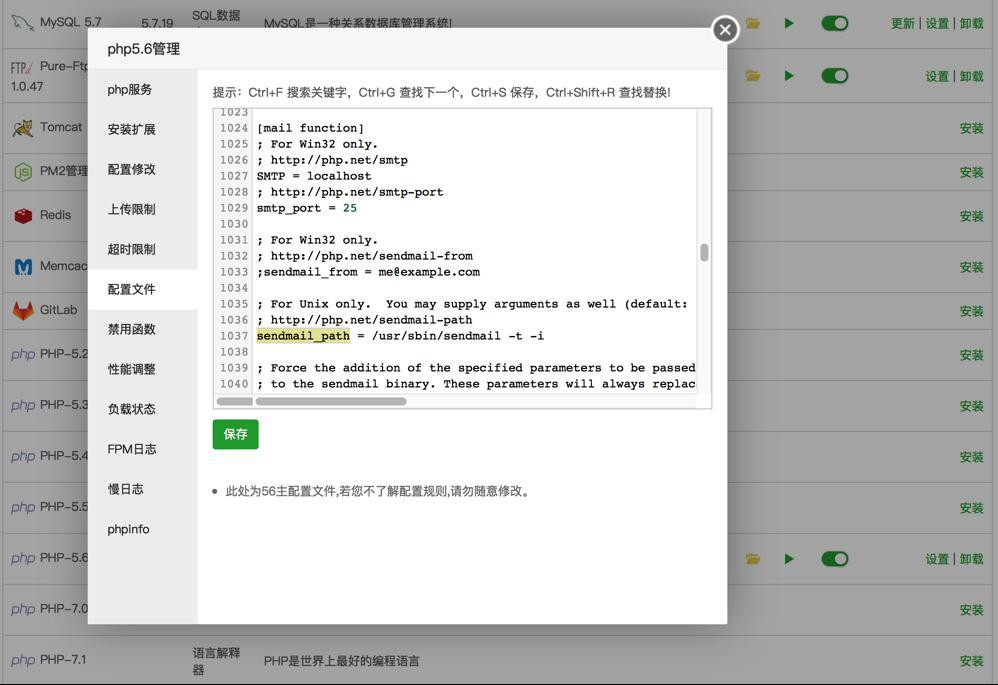
Task: Click 安装 link for PHP-5.3
Action: pos(971,406)
